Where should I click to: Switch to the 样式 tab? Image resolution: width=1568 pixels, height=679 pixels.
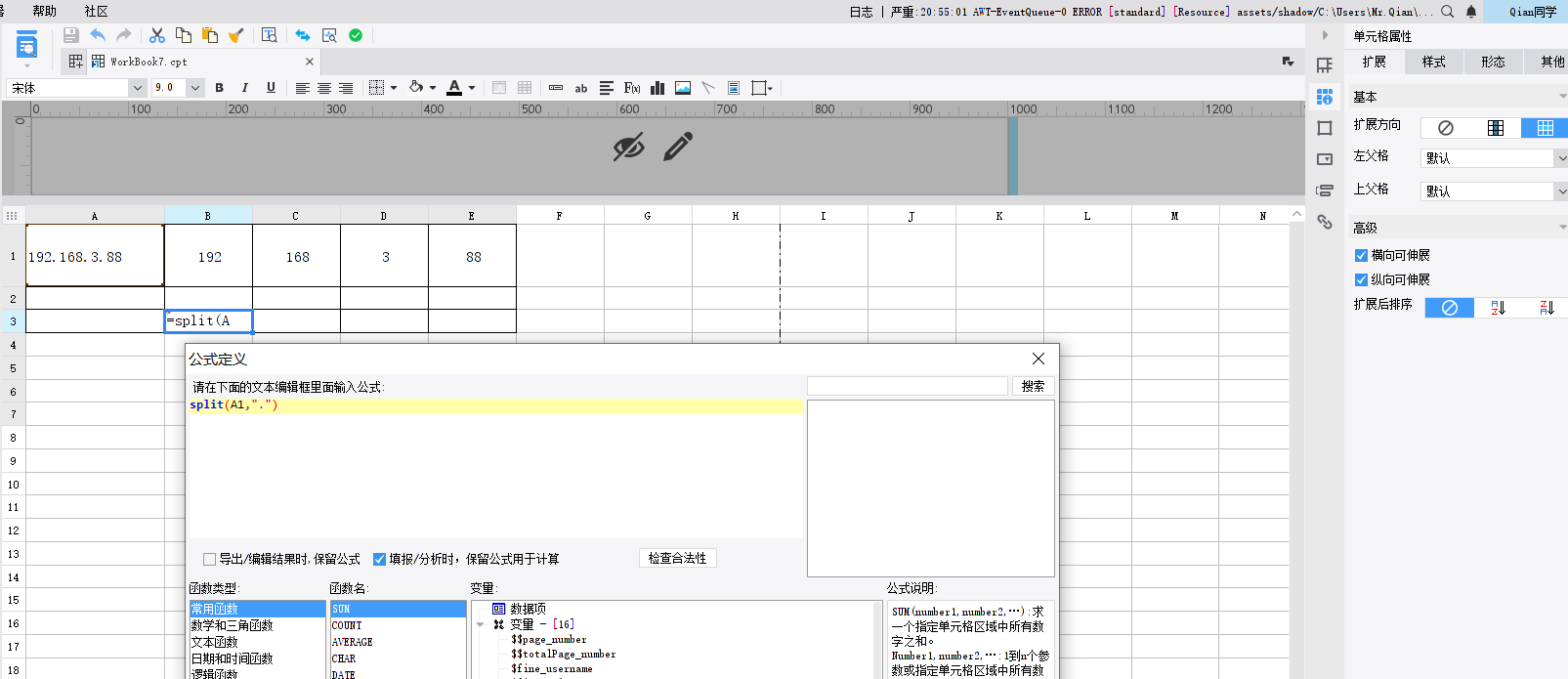click(x=1433, y=62)
